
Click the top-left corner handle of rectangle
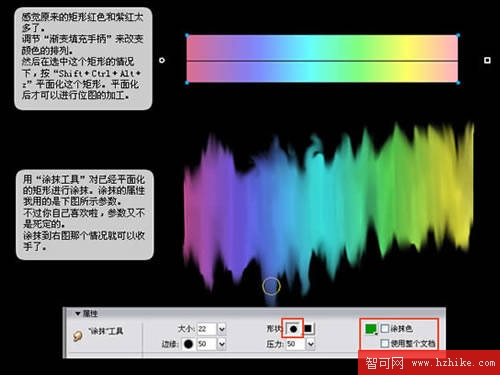tap(187, 35)
